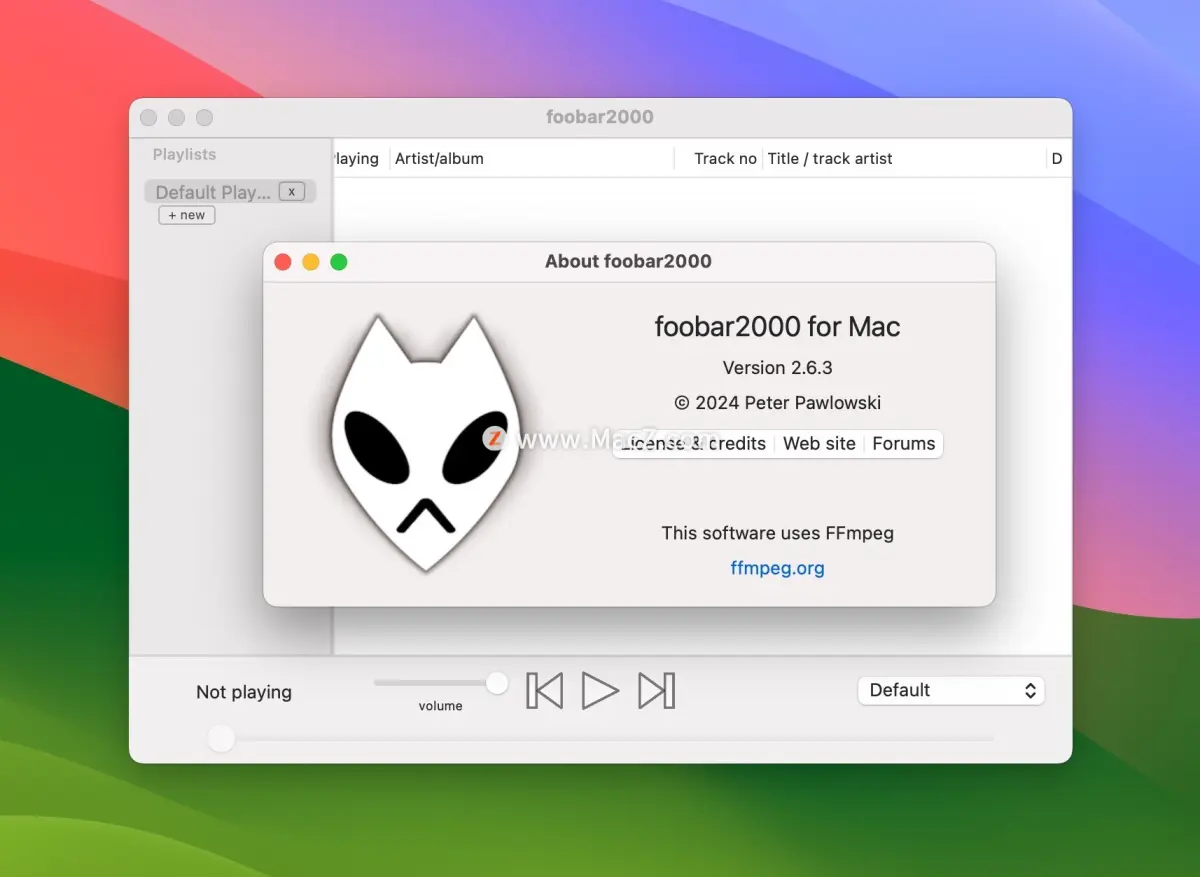Visit the Forums page
This screenshot has width=1200, height=877.
[x=903, y=443]
